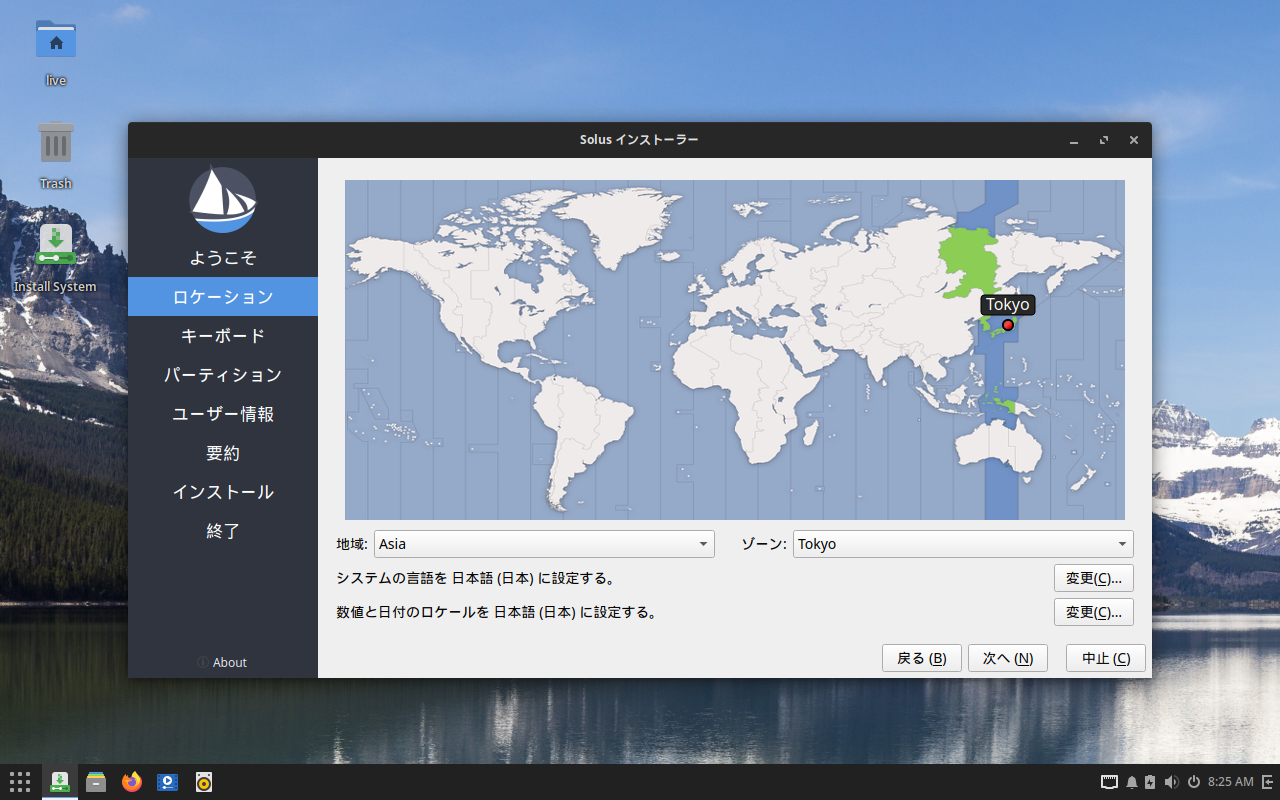The height and width of the screenshot is (800, 1280).
Task: Launch the Install System desktop shortcut
Action: click(x=56, y=246)
